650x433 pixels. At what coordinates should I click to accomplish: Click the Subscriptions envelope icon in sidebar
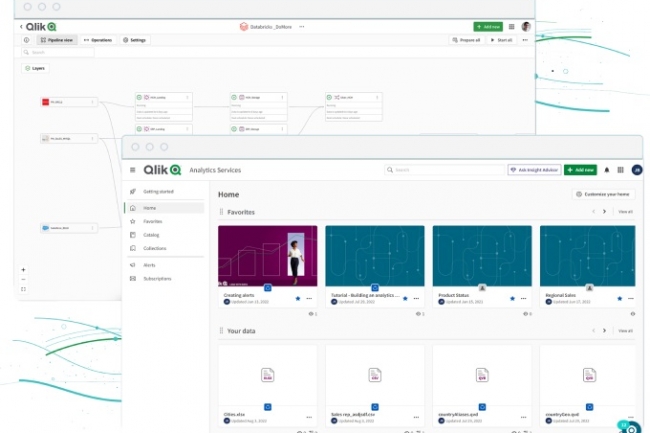[x=133, y=278]
